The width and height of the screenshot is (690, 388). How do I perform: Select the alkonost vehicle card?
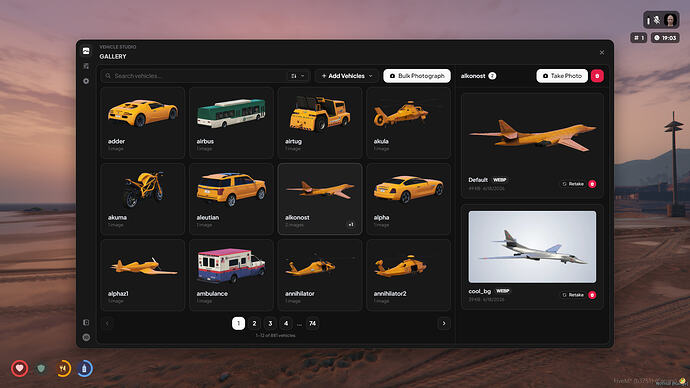coord(320,199)
